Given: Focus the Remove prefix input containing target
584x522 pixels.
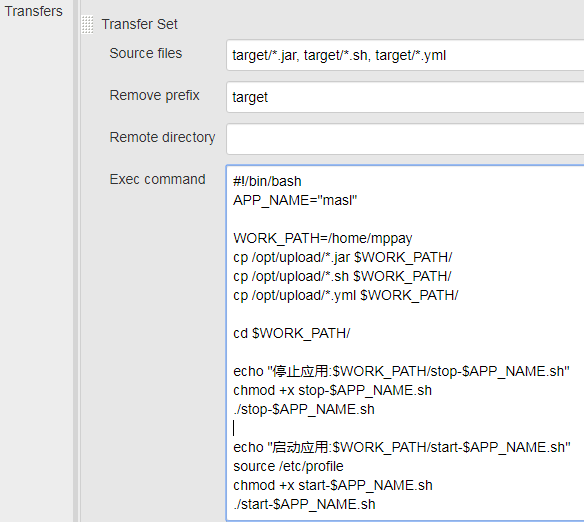Looking at the screenshot, I should 405,97.
